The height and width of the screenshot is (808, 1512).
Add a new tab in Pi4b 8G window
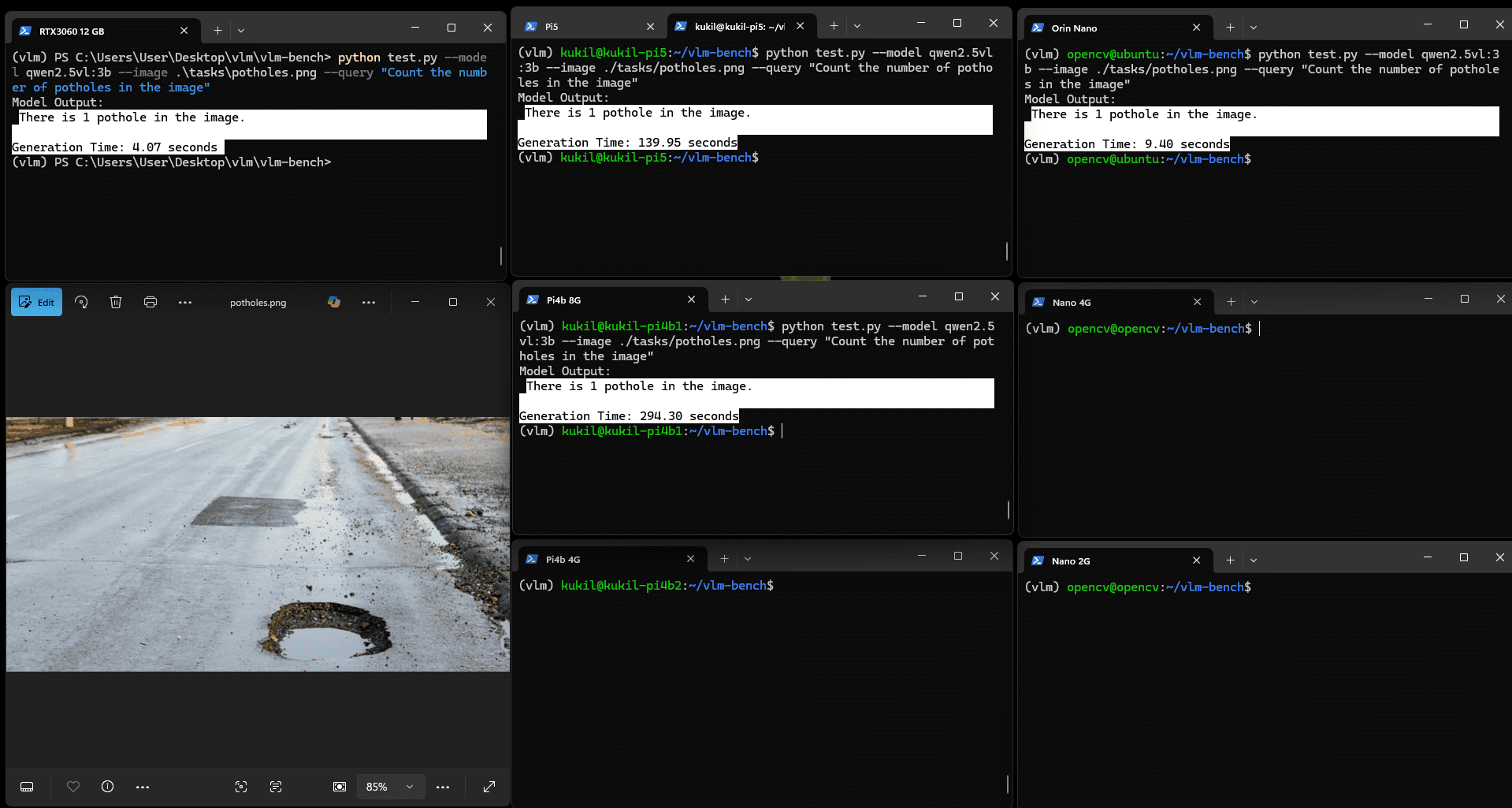coord(725,300)
